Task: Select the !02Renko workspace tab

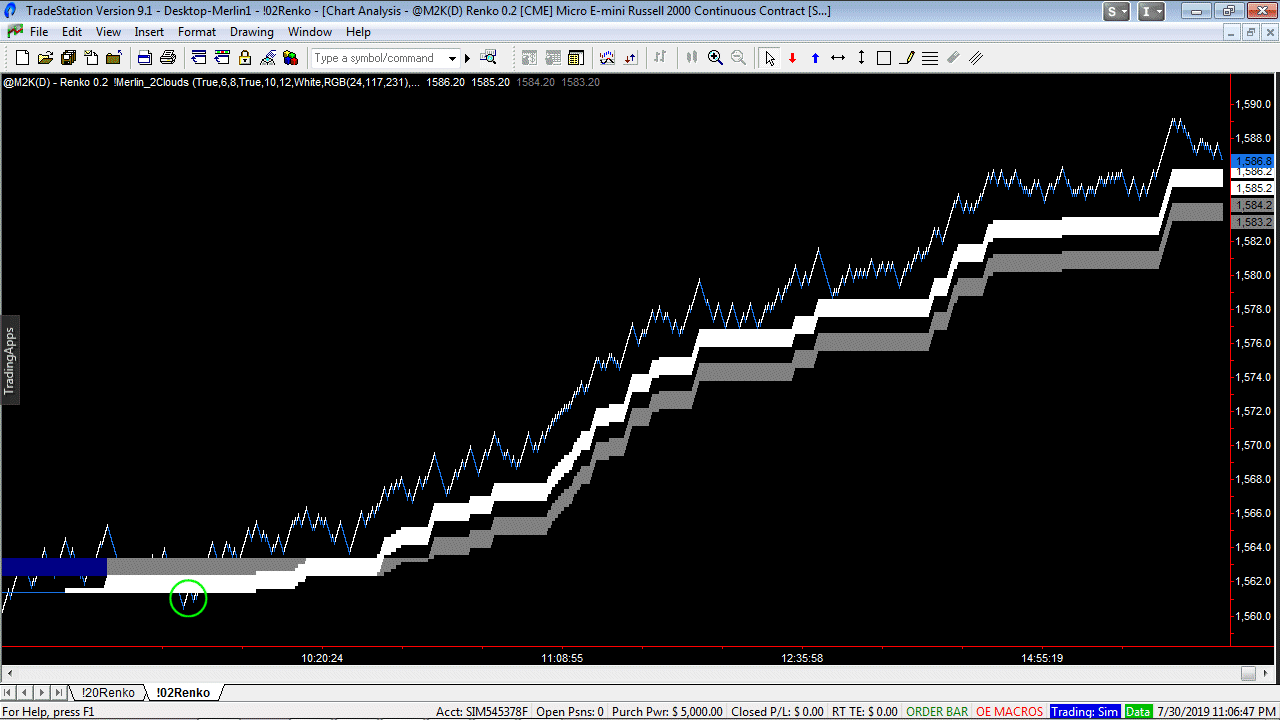Action: point(183,692)
